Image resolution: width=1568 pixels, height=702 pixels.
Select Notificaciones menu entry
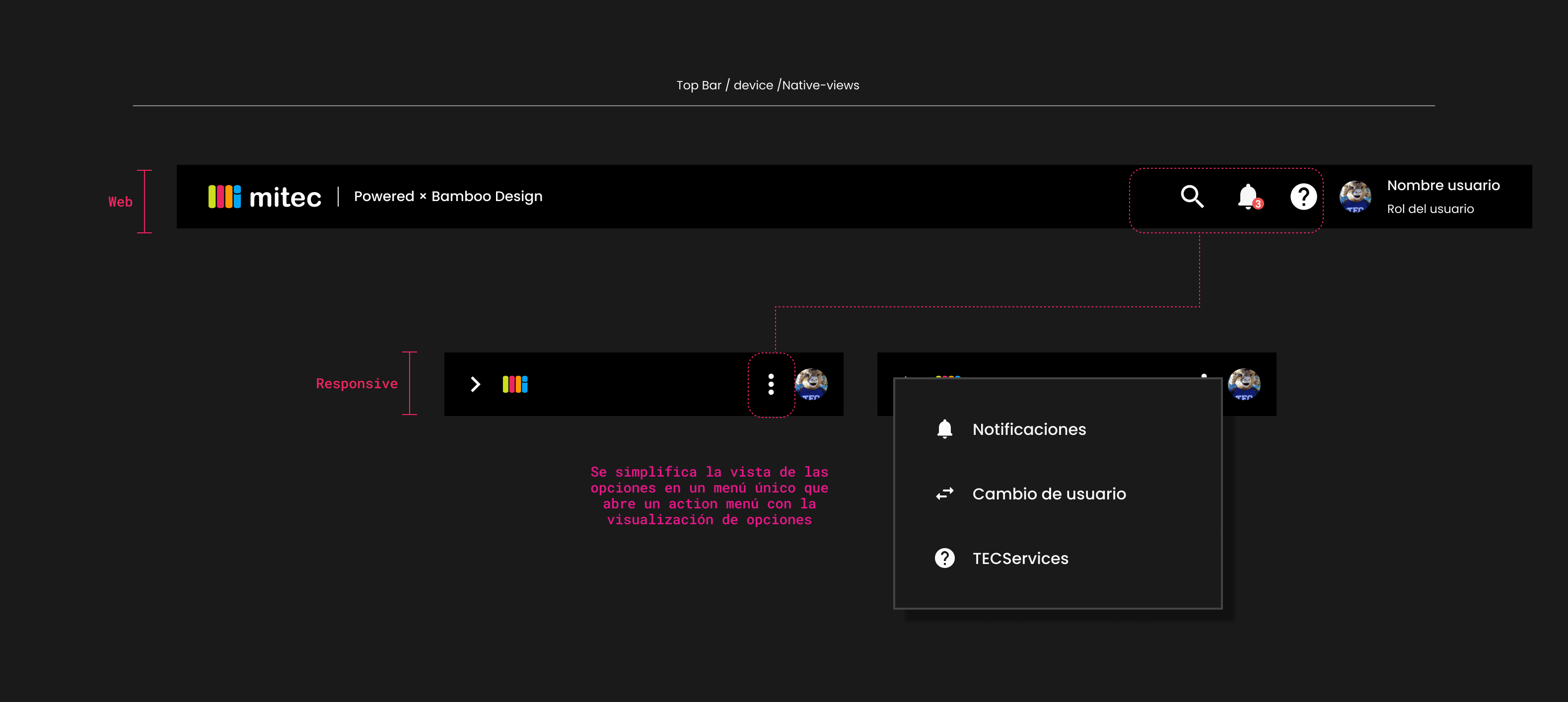[1058, 429]
